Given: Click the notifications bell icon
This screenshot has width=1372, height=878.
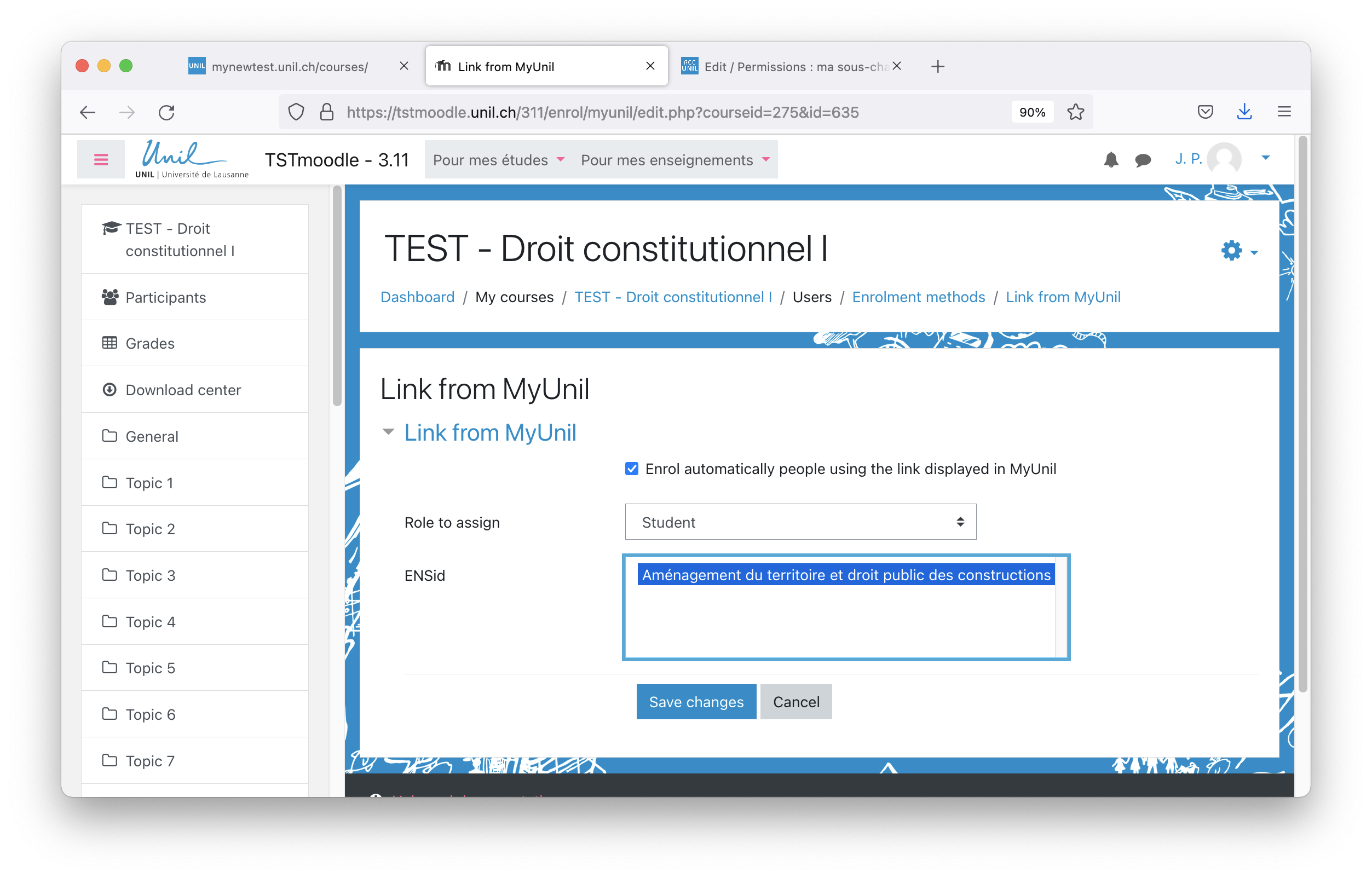Looking at the screenshot, I should pyautogui.click(x=1110, y=160).
